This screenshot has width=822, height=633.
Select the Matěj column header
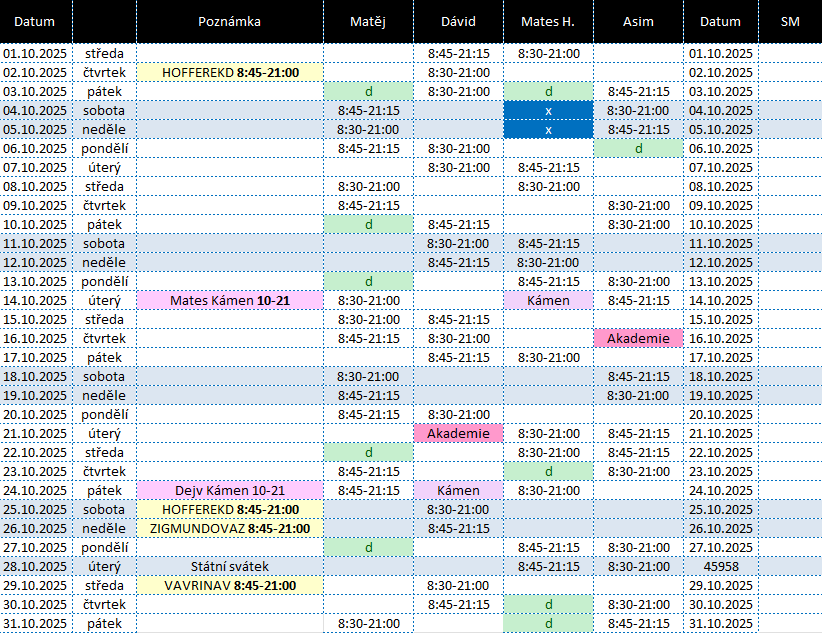[x=368, y=21]
